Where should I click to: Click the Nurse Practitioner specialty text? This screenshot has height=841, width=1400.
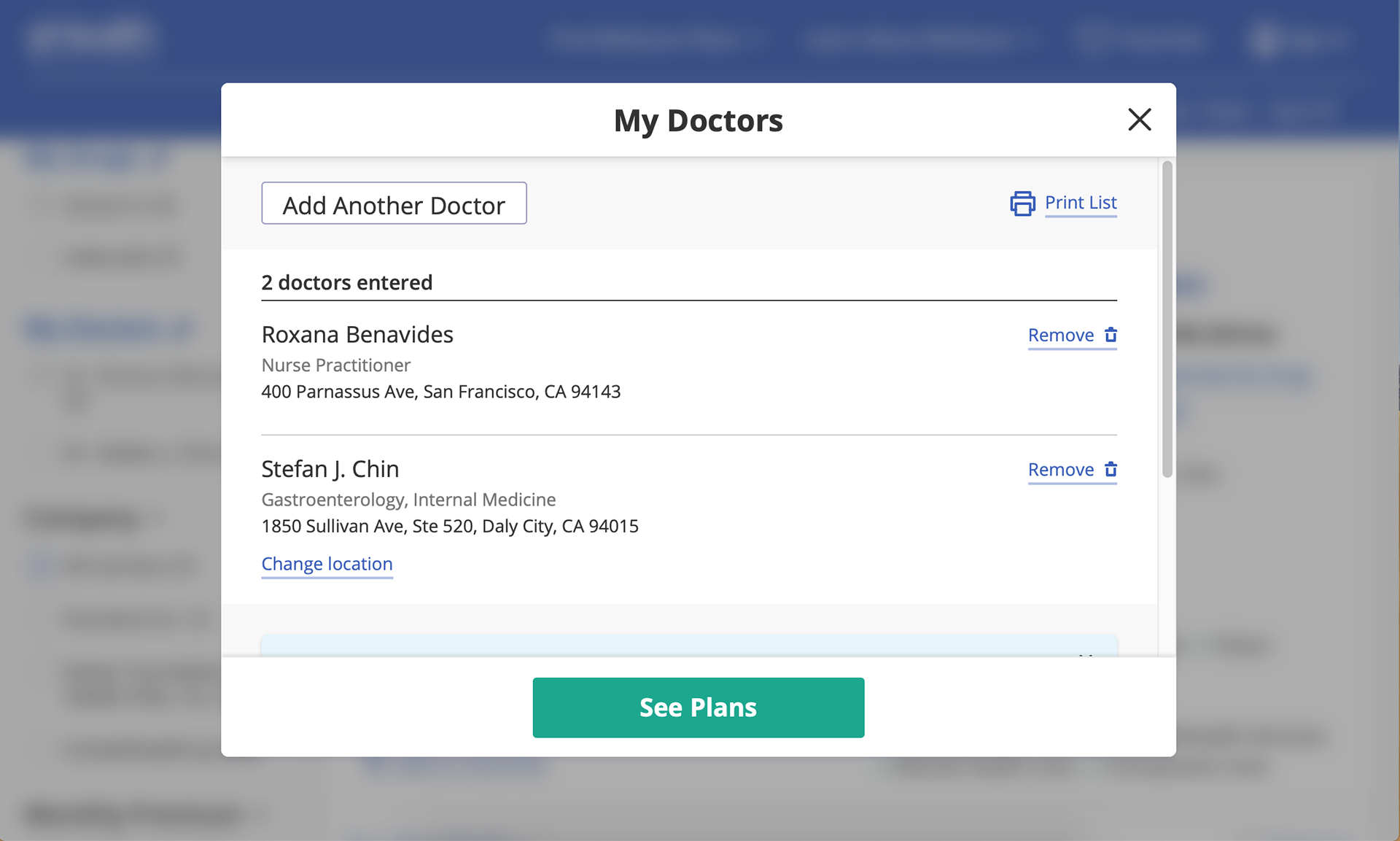(335, 365)
